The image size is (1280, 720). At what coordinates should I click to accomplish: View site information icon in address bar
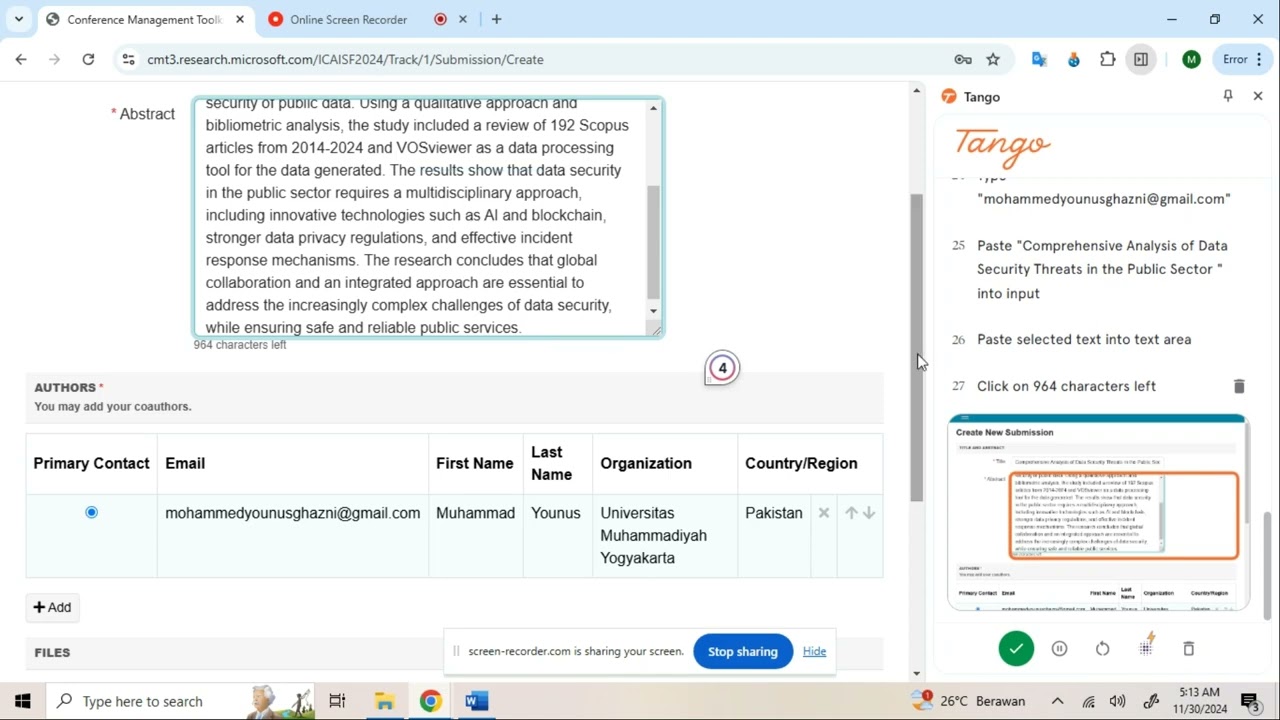click(128, 59)
